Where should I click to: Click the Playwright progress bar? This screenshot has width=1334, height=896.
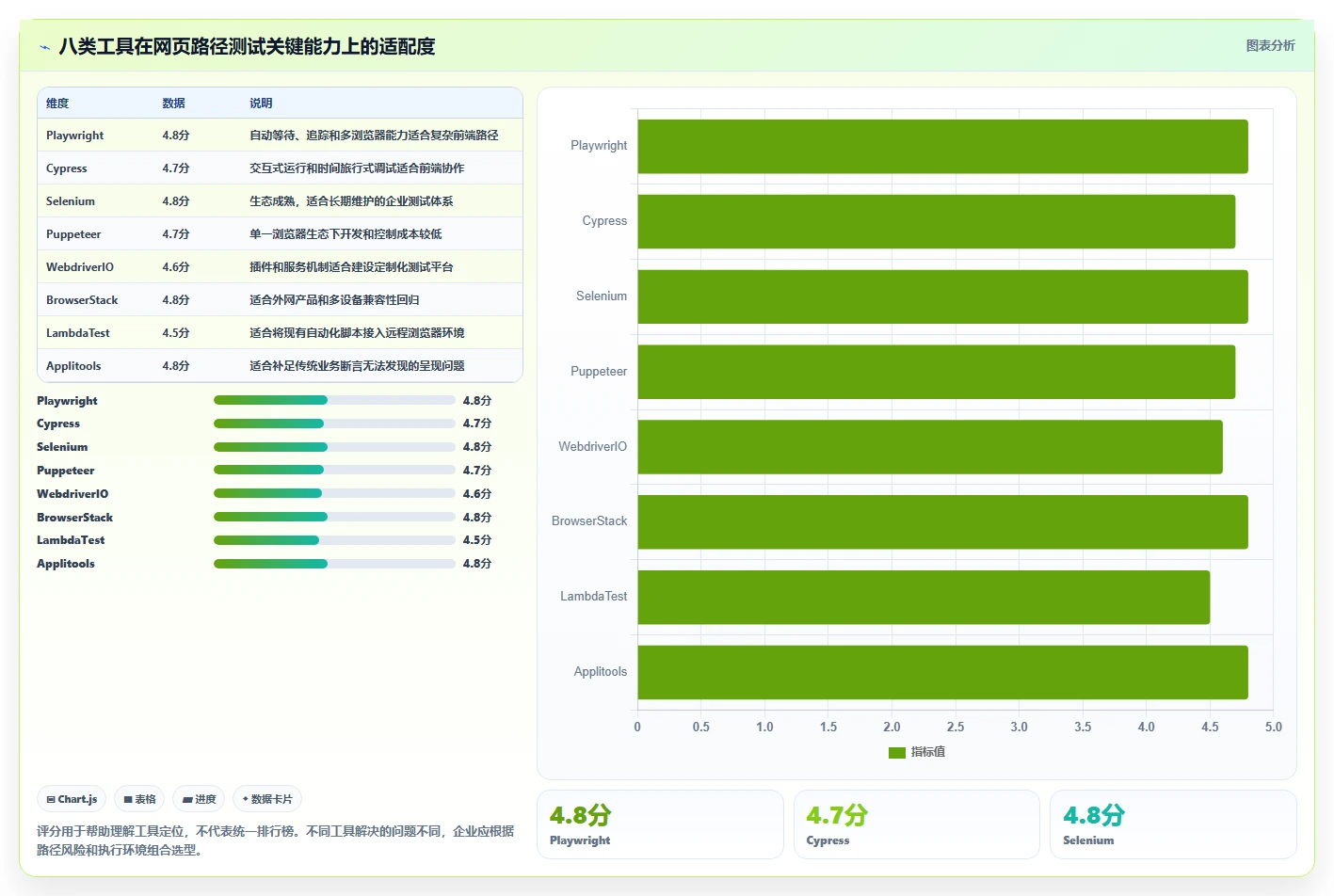[x=334, y=400]
